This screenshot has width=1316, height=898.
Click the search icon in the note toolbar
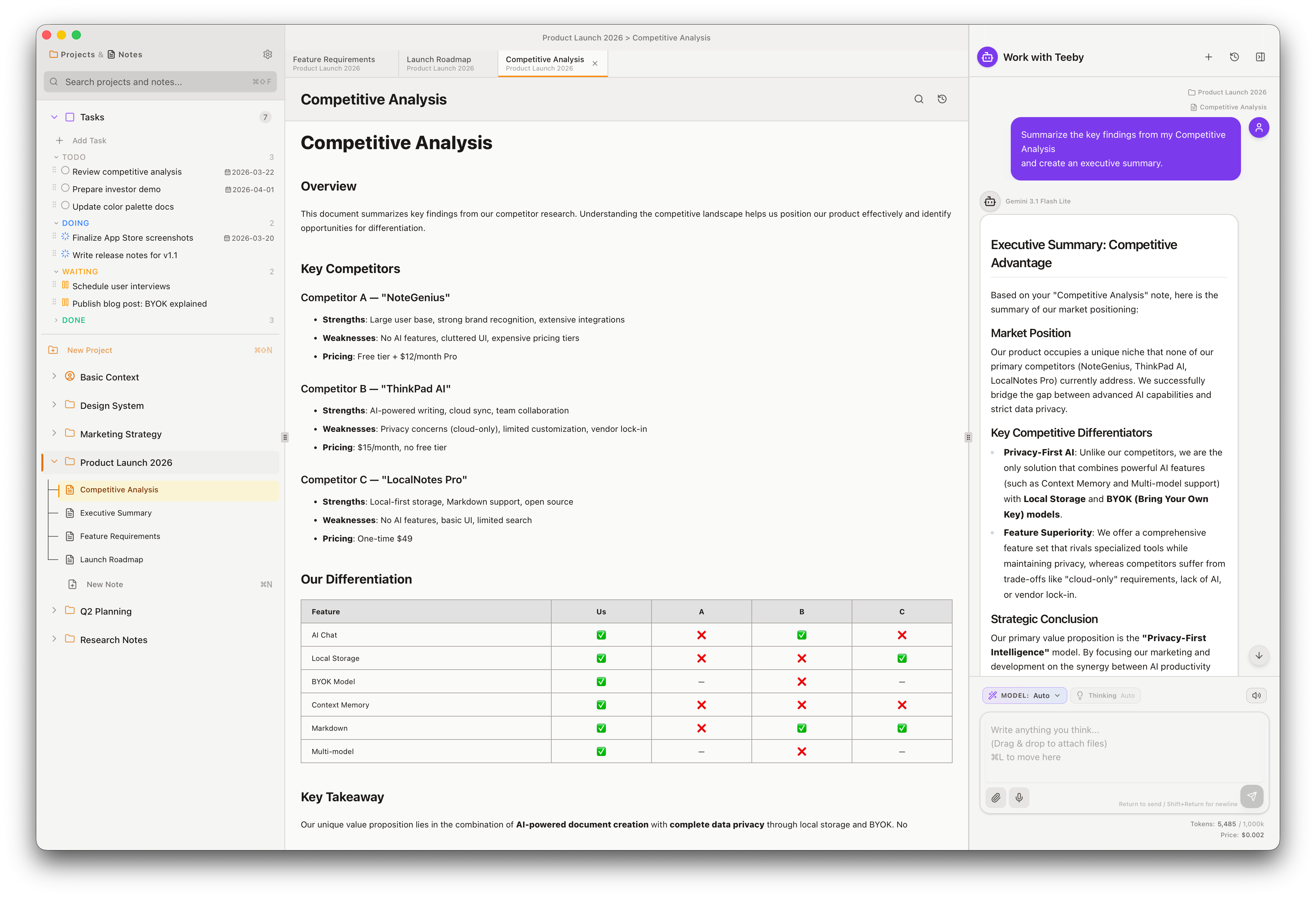(919, 99)
